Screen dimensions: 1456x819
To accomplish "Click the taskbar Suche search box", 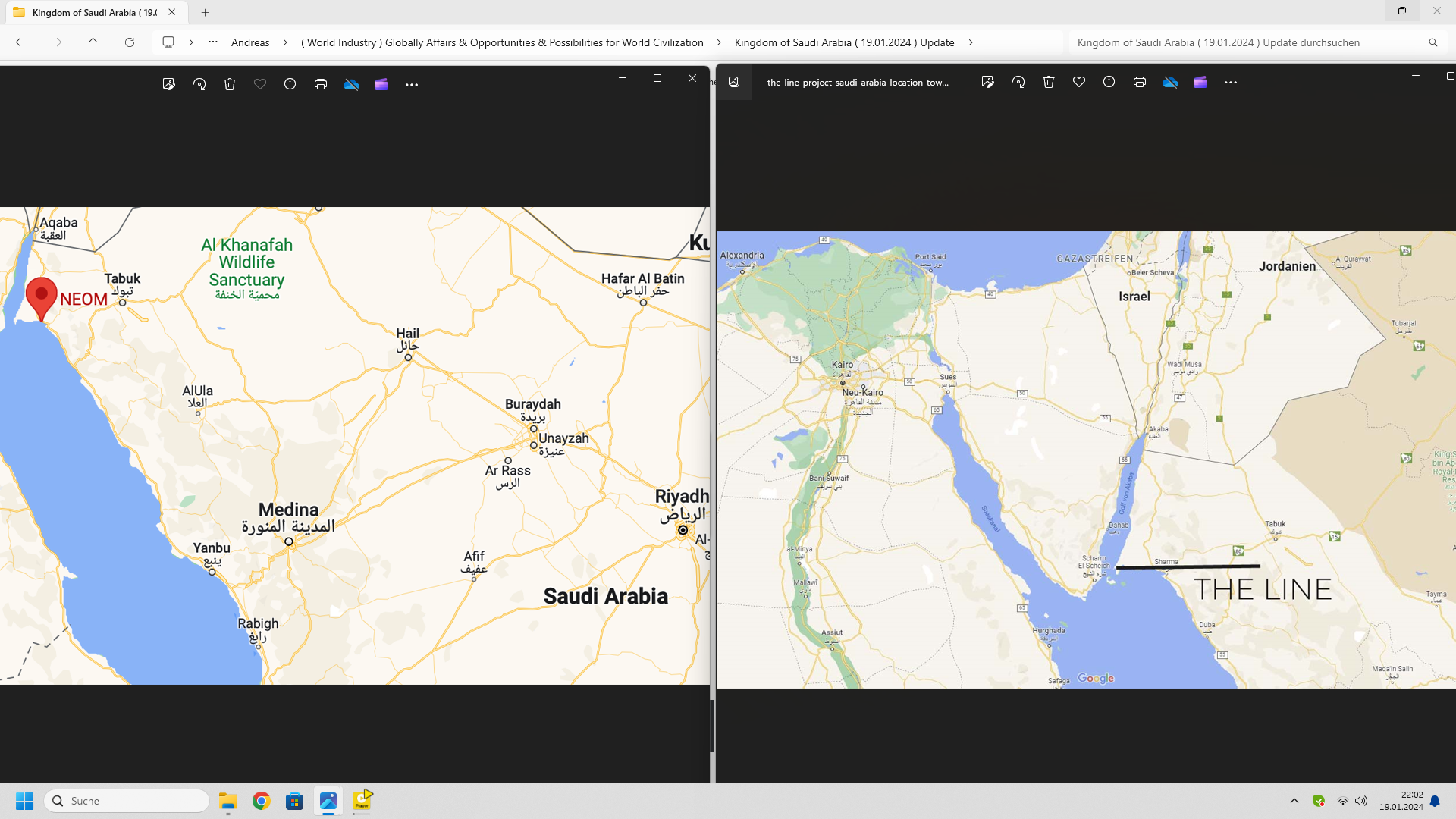I will point(127,801).
